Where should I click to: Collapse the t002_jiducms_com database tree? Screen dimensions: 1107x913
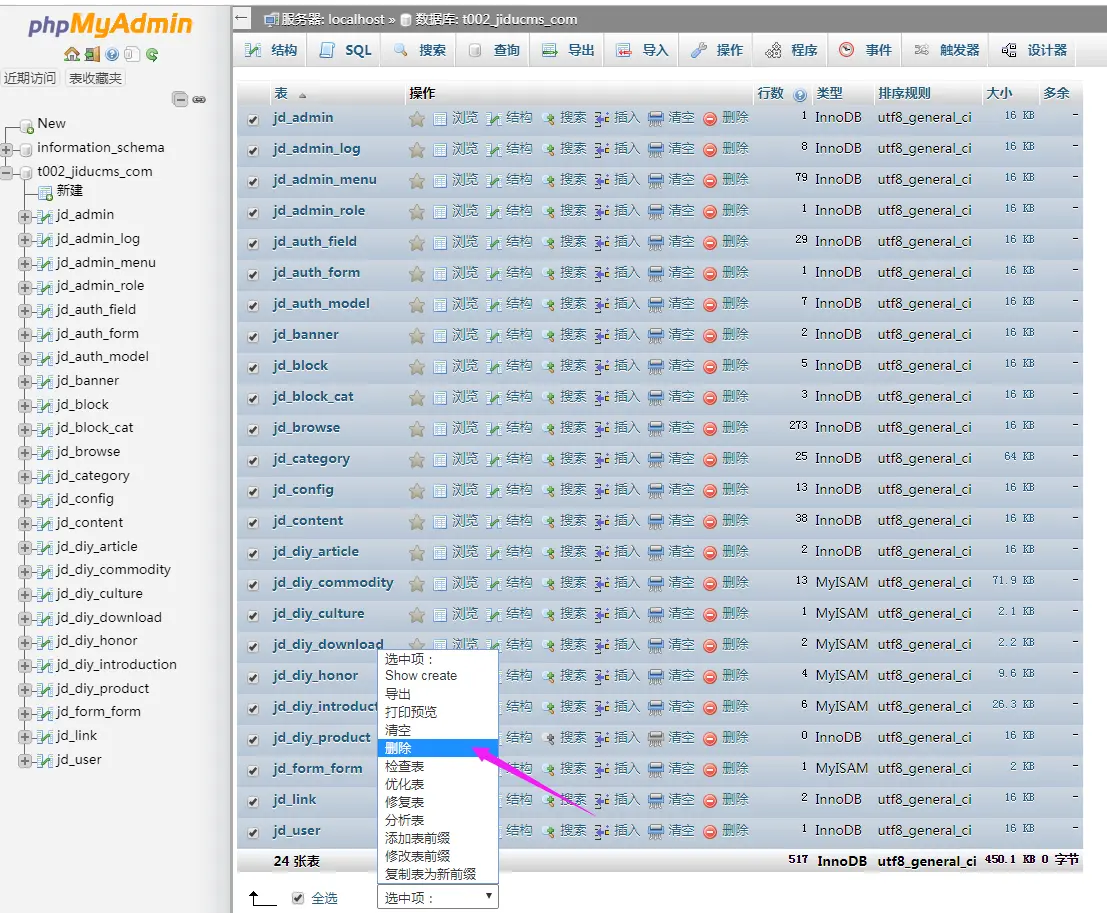pyautogui.click(x=7, y=172)
